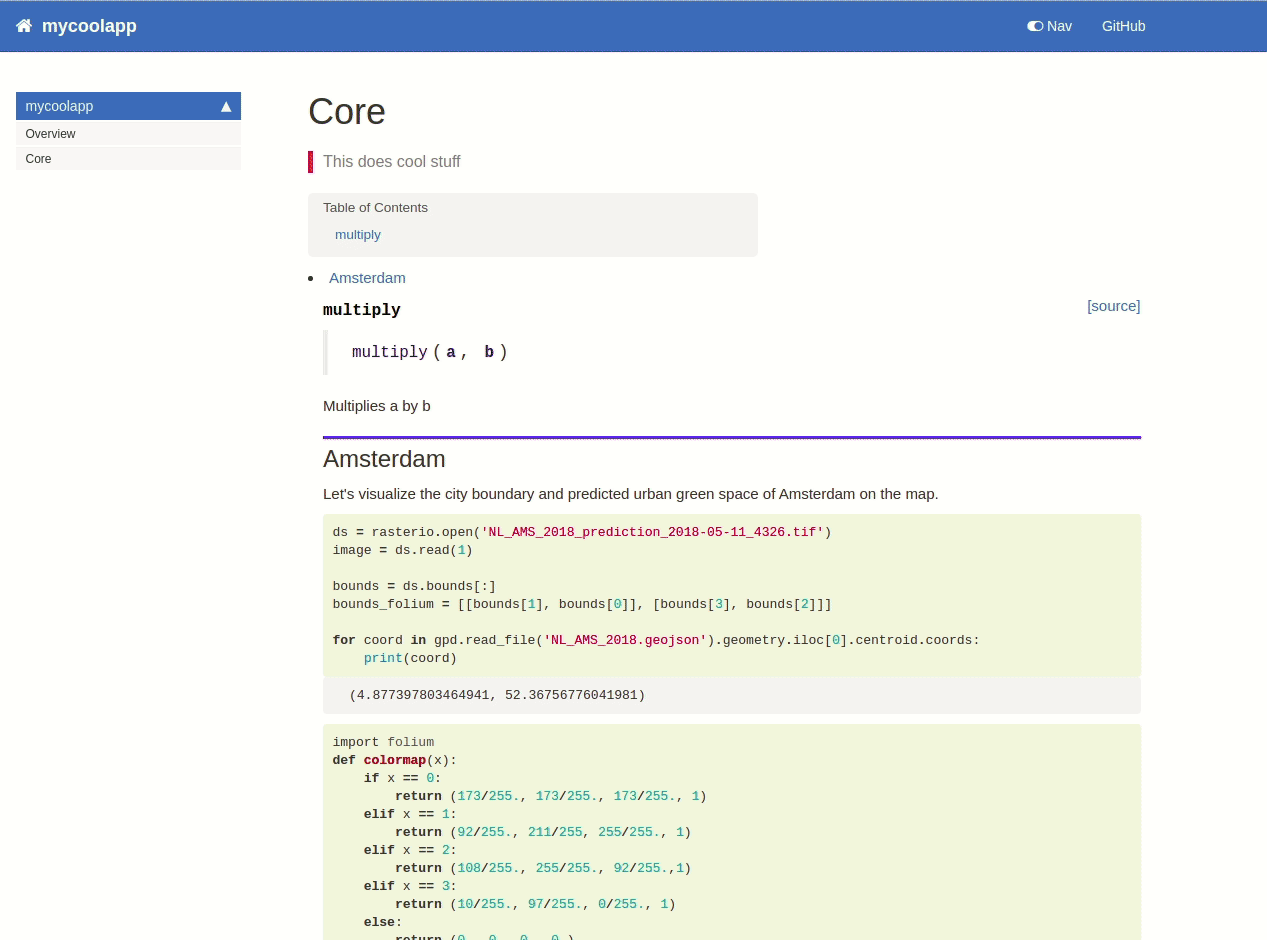Click the 'elif x == 2:' code line
The height and width of the screenshot is (940, 1267).
pyautogui.click(x=410, y=850)
